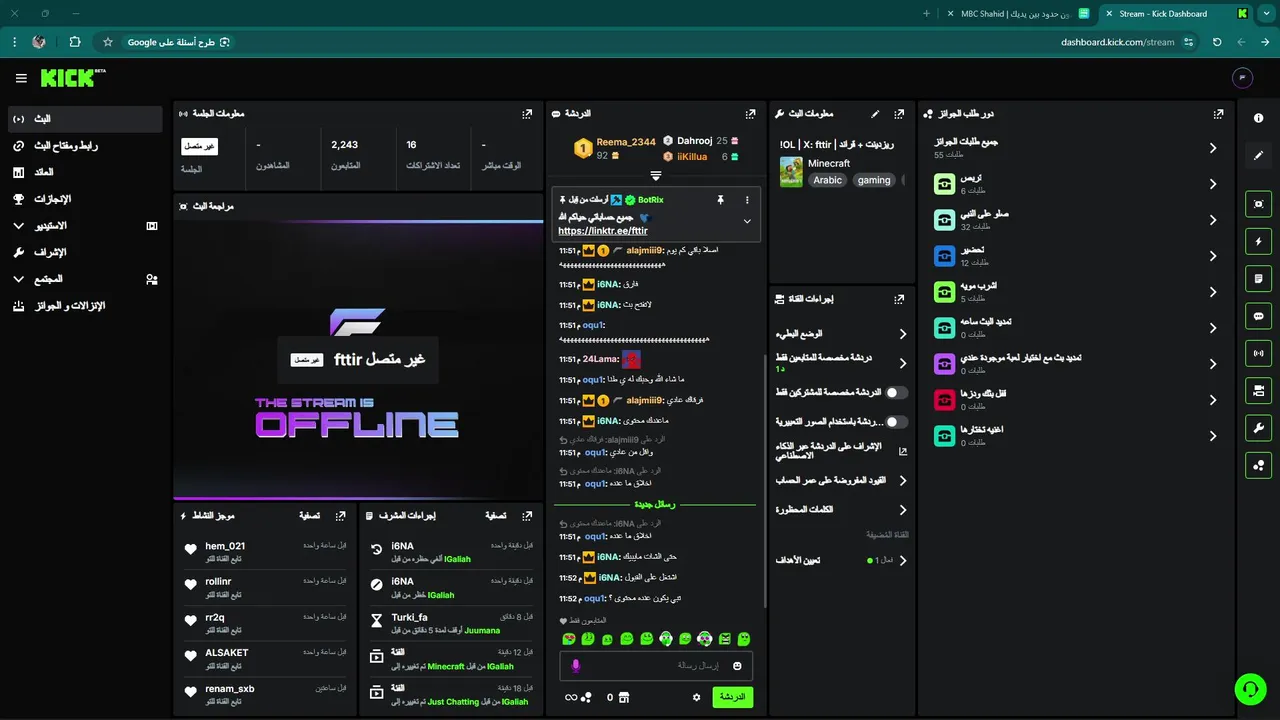This screenshot has height=720, width=1280.
Task: Open the linktr.ee/fttir link
Action: tap(603, 230)
